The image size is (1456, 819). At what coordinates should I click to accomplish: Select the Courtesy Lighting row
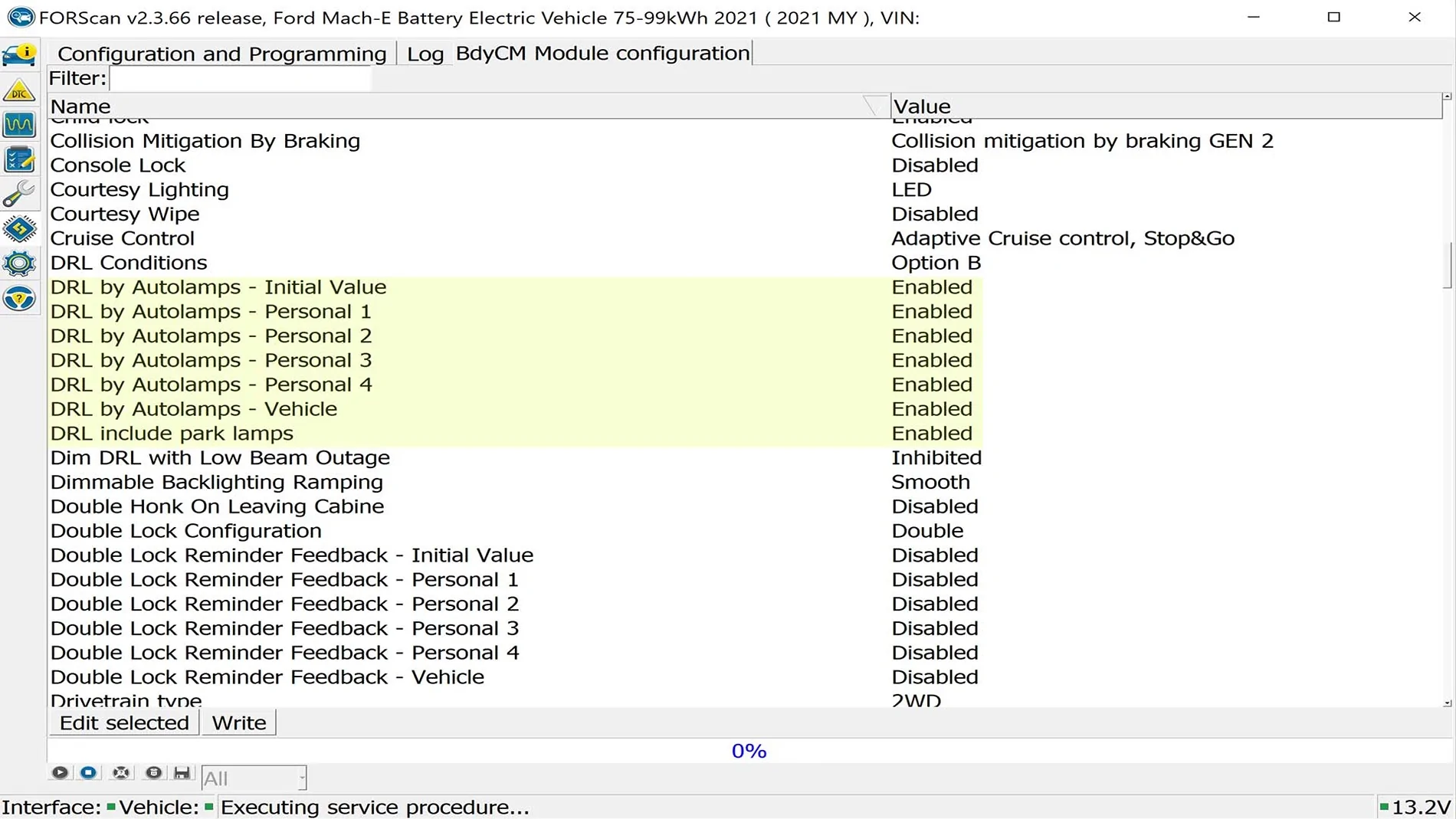tap(745, 189)
